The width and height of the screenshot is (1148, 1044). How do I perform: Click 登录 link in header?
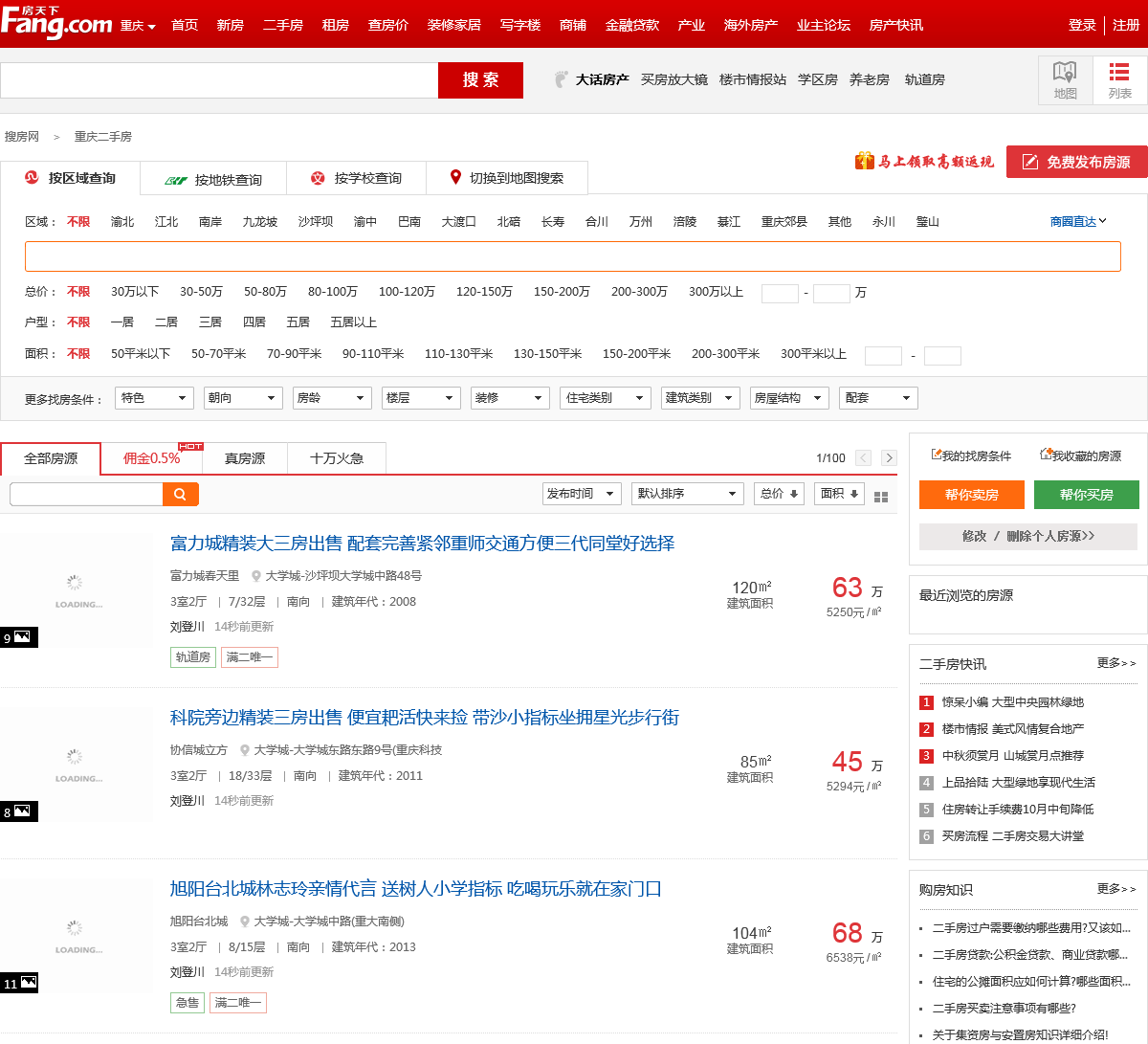pos(1082,25)
